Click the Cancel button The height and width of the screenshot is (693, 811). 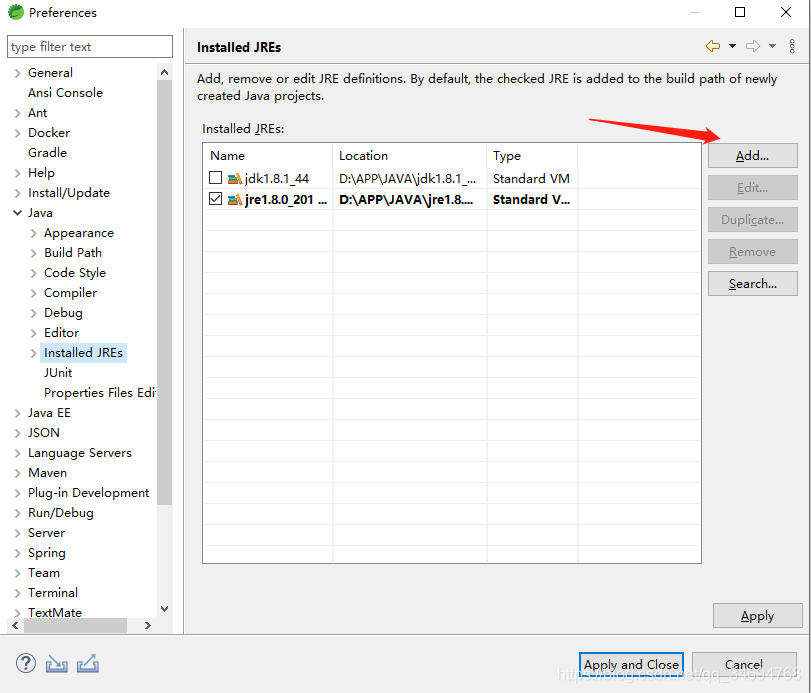pos(744,665)
